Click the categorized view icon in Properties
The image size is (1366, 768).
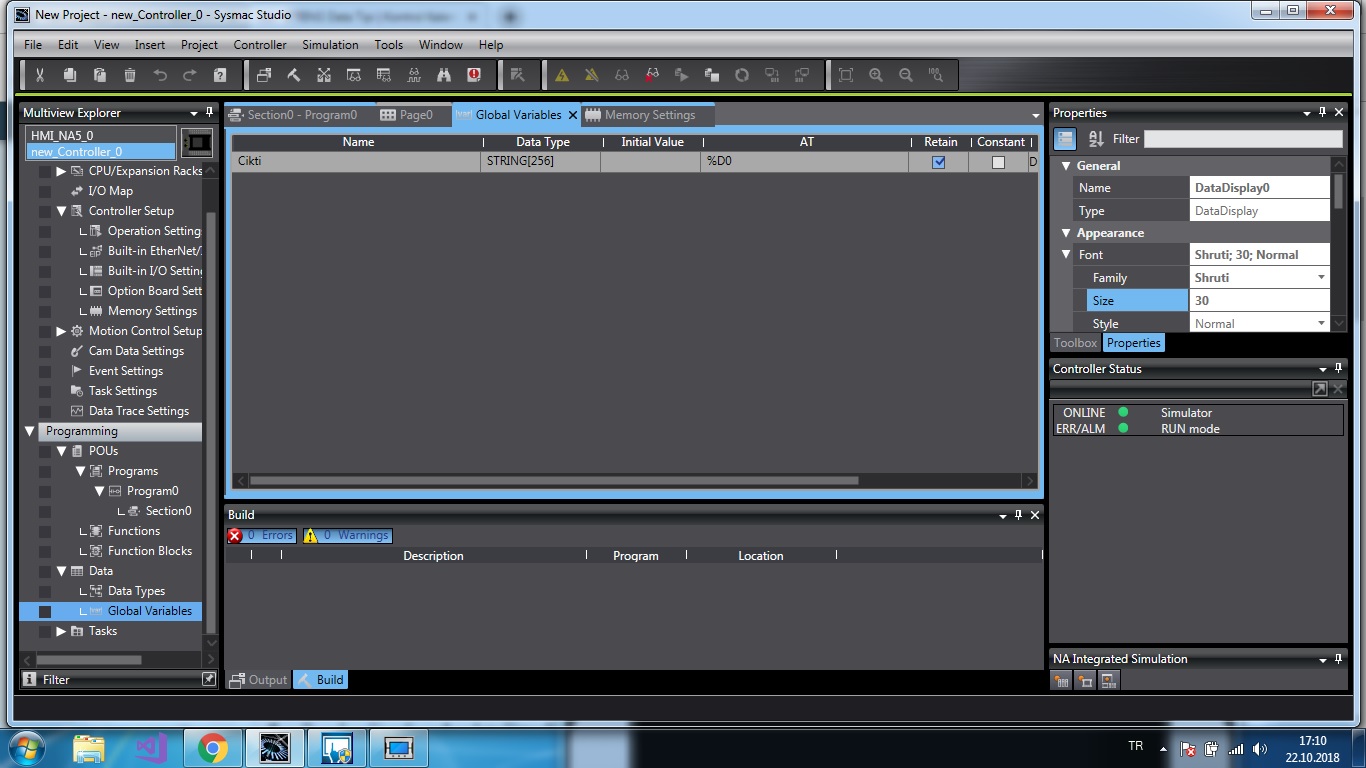point(1065,139)
